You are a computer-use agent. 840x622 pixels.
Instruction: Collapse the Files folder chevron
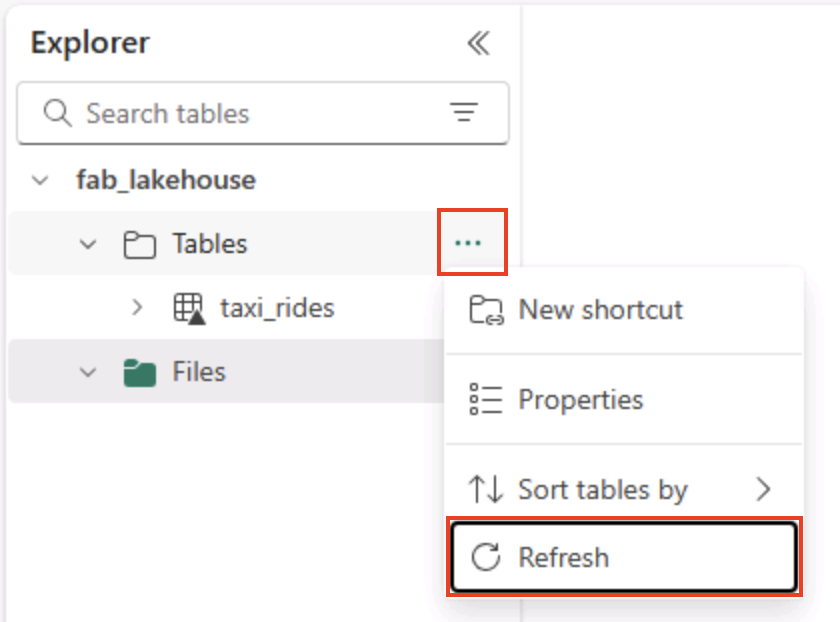point(89,372)
